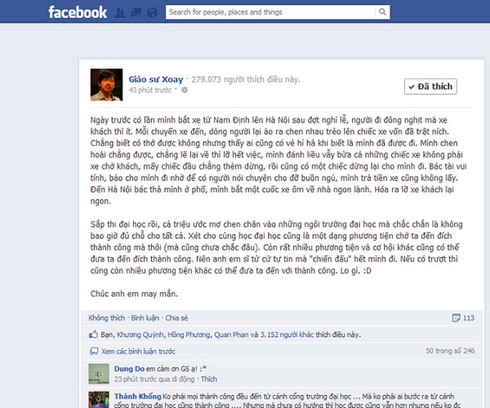
Task: Open Giáo sư Xoay profile picture
Action: tap(106, 85)
